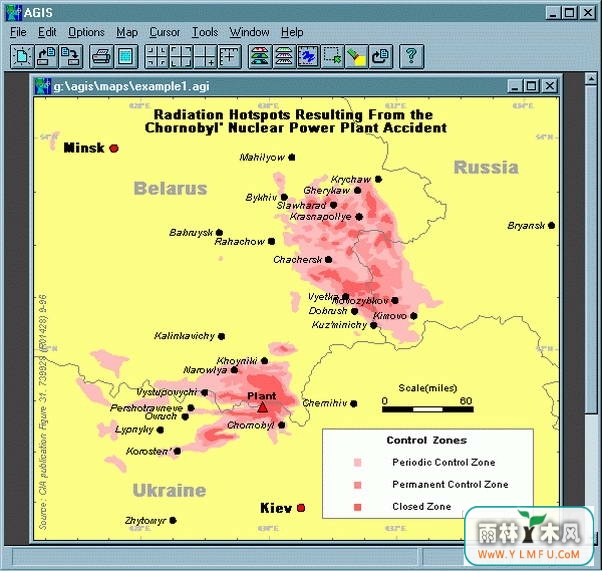Screen dimensions: 602x571
Task: Click the dashed rectangle selection icon
Action: (332, 56)
